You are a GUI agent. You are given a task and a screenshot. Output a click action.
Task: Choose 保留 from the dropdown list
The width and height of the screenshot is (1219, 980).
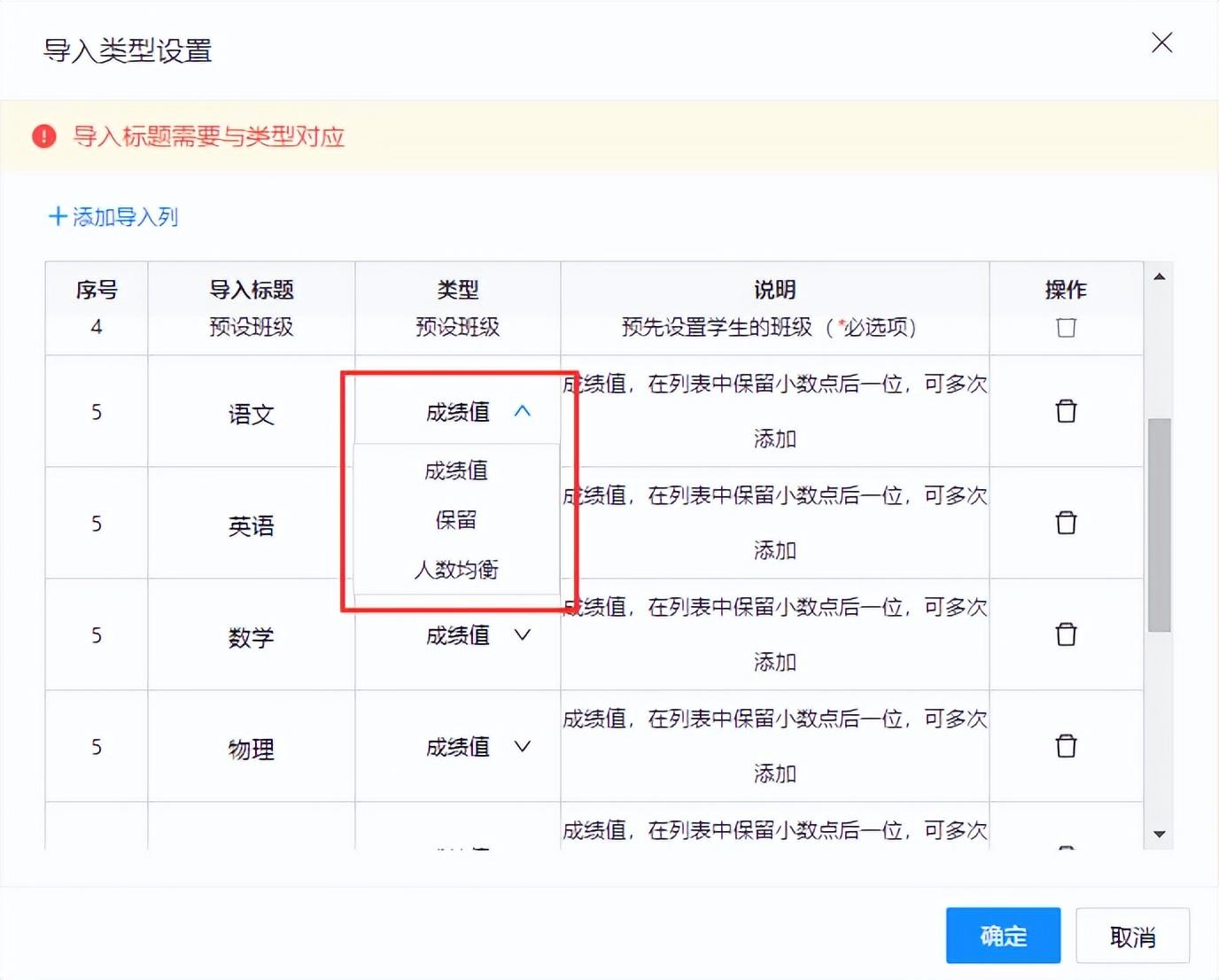(456, 520)
